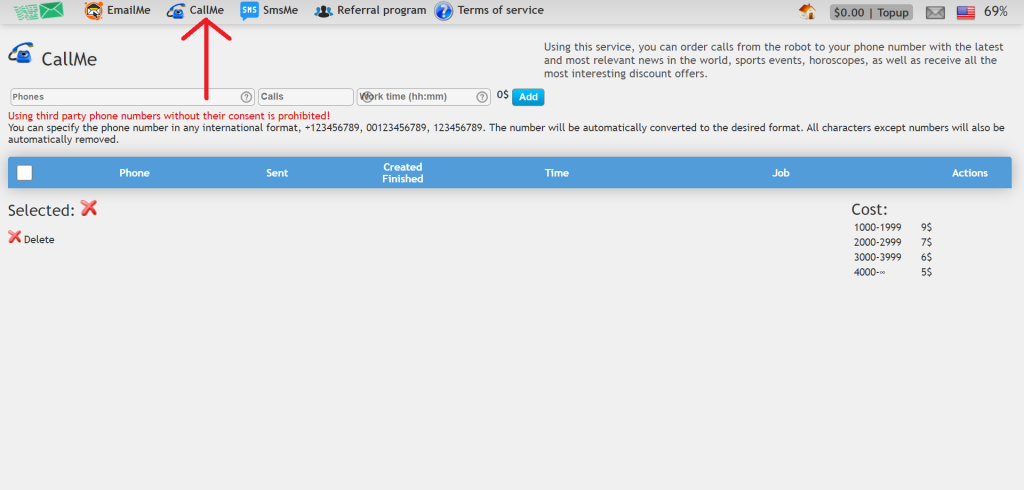The image size is (1024, 490).
Task: Open messages envelope icon in header
Action: (935, 12)
